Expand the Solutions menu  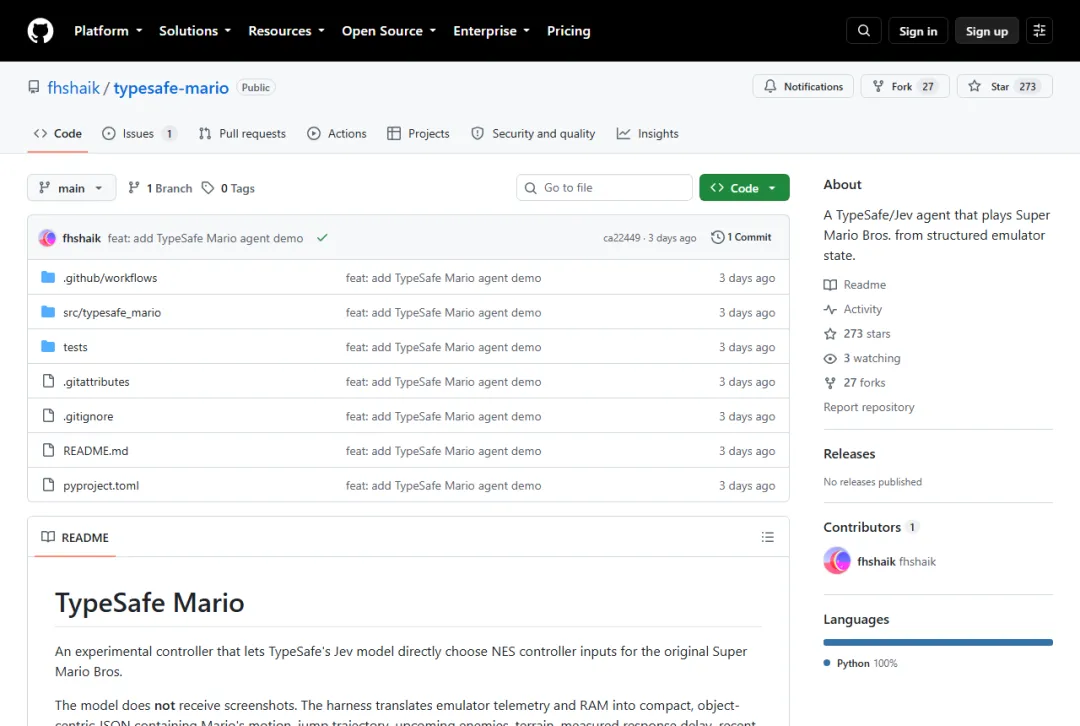[195, 31]
